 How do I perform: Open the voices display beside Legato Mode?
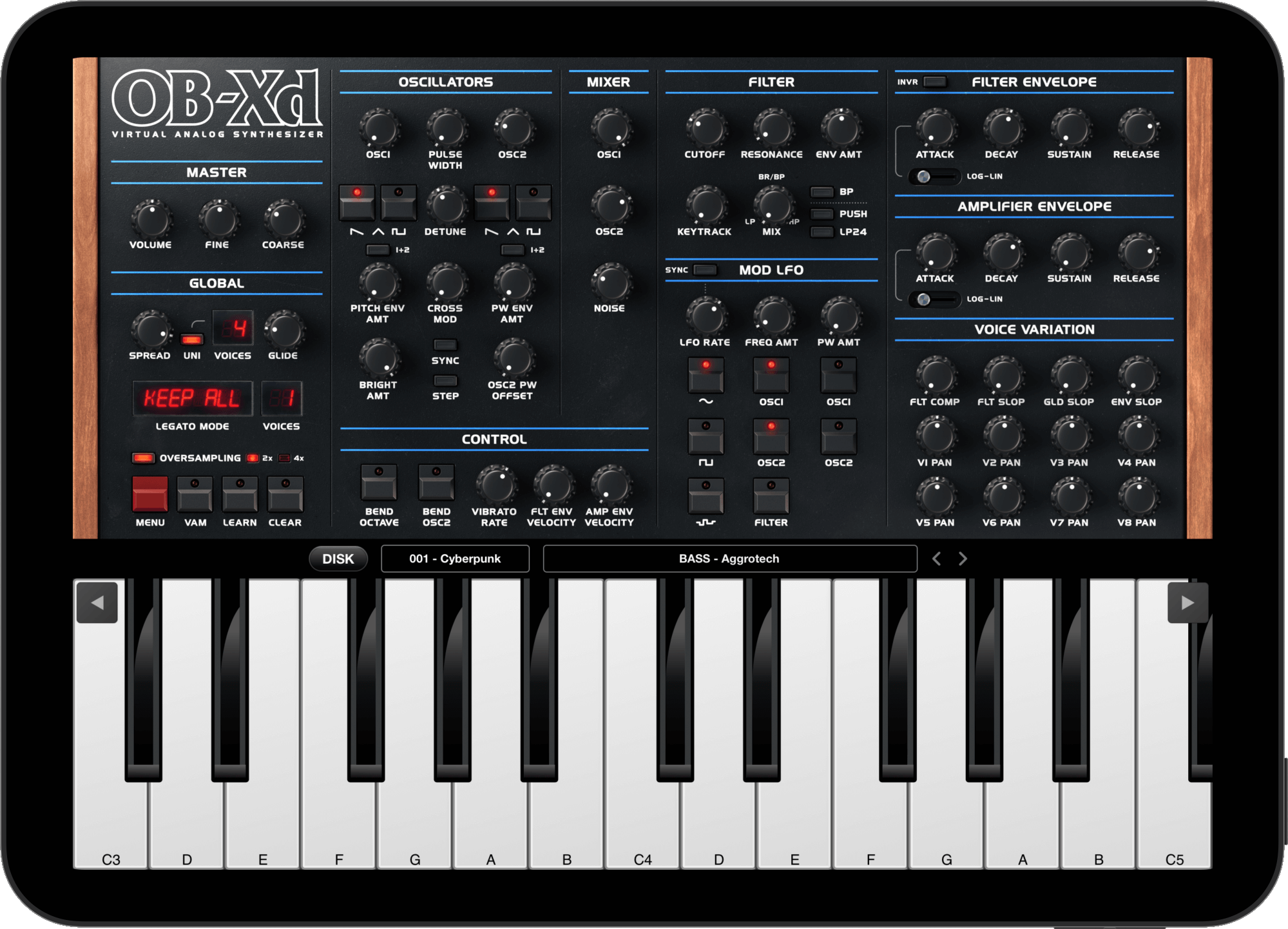[x=282, y=398]
